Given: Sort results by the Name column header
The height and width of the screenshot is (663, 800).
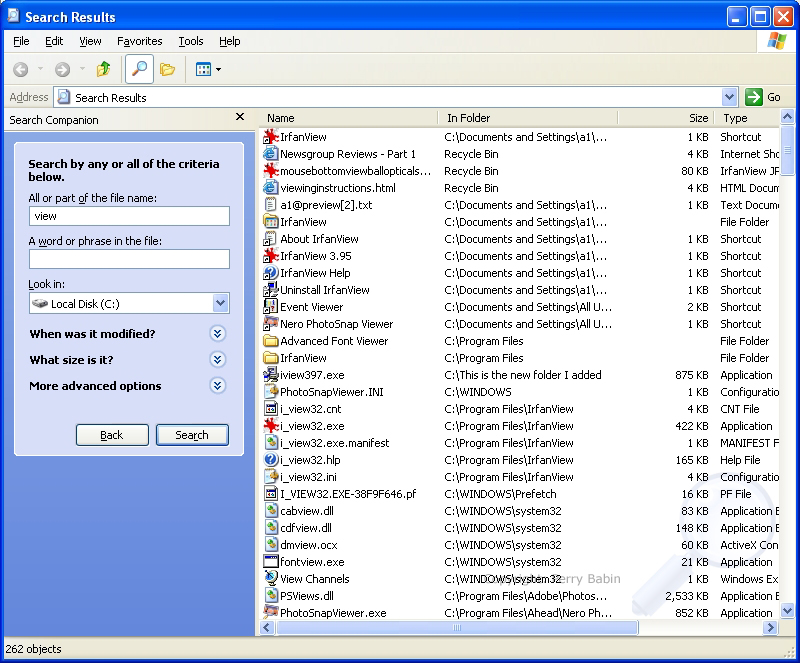Looking at the screenshot, I should 348,118.
